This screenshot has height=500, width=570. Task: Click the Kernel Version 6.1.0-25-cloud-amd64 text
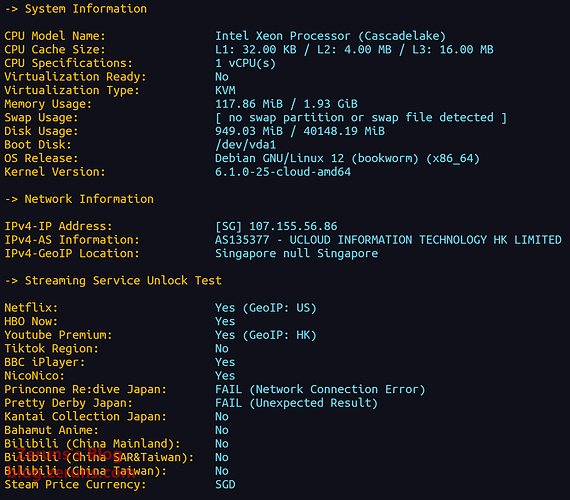pos(283,172)
